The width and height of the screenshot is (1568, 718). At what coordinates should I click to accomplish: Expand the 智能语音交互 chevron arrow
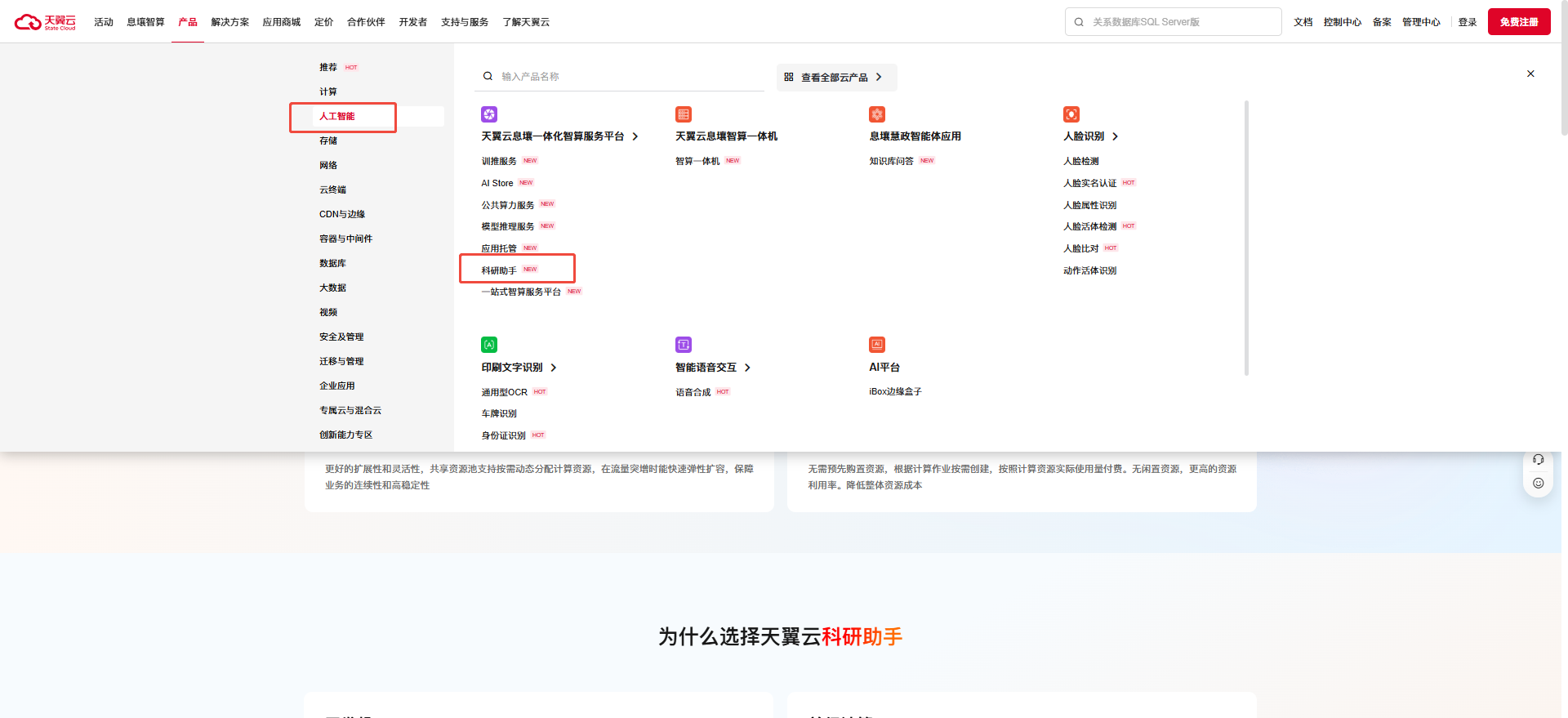coord(747,368)
